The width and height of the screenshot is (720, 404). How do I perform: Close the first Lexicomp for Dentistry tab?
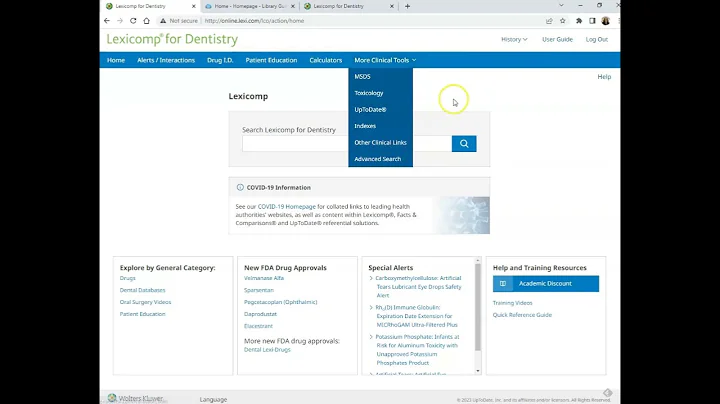194,6
